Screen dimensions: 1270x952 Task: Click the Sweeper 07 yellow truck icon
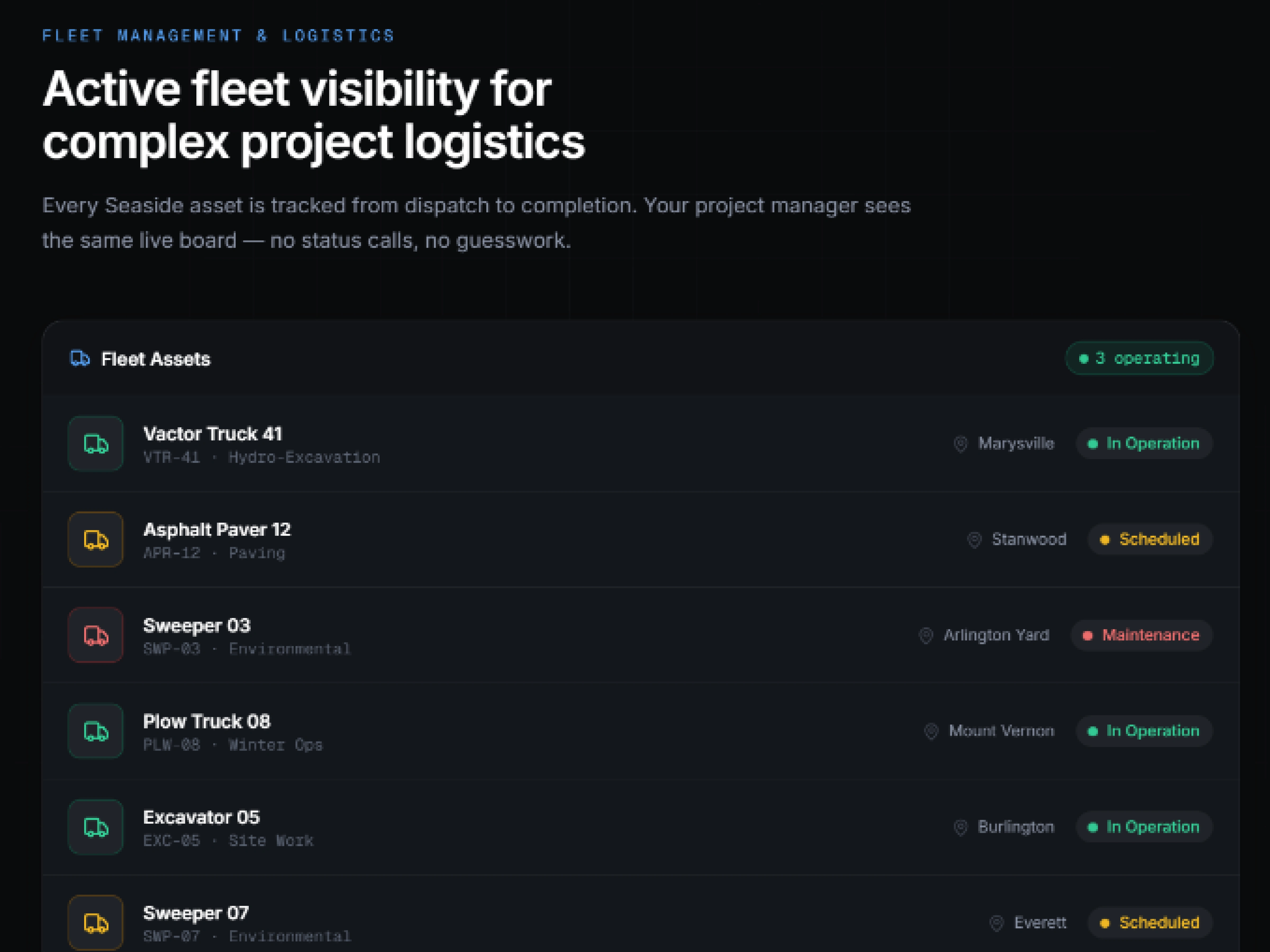tap(96, 923)
